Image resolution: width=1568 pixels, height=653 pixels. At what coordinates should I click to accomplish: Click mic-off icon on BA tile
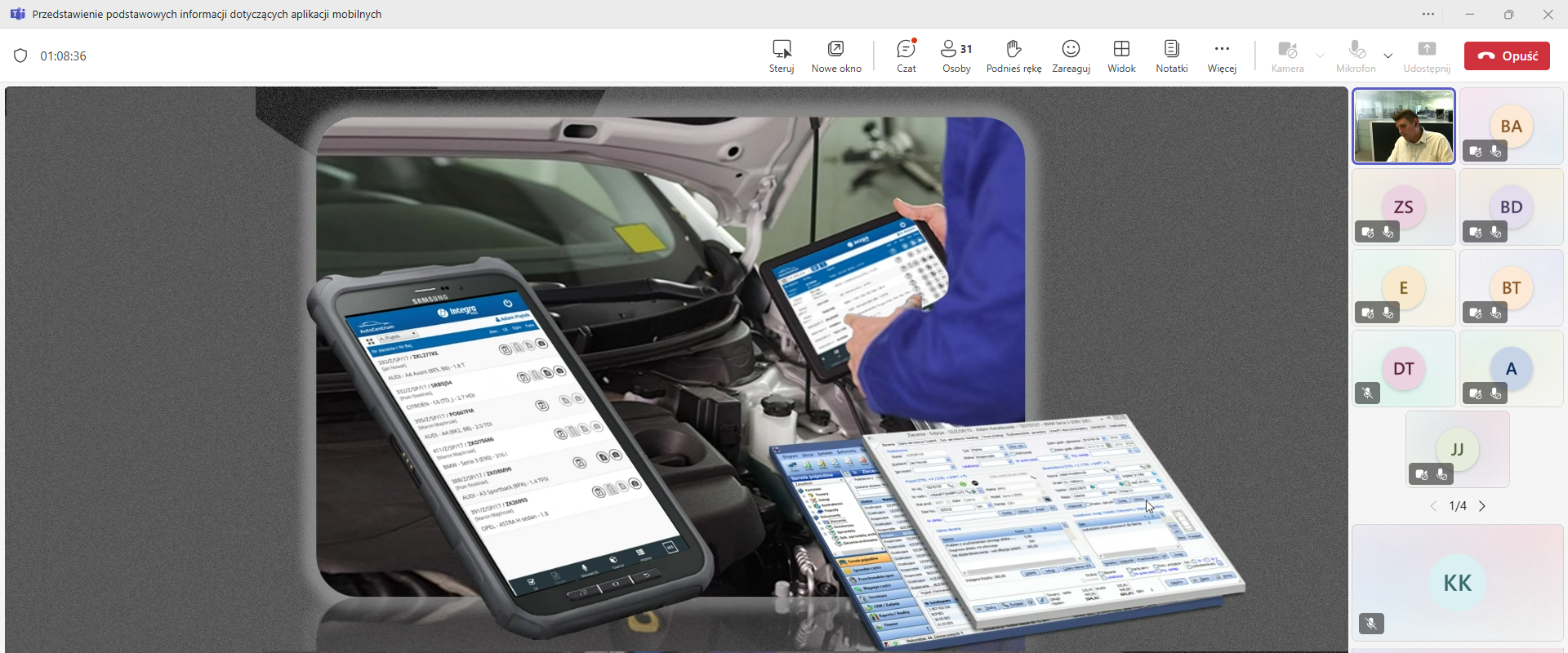(1496, 151)
